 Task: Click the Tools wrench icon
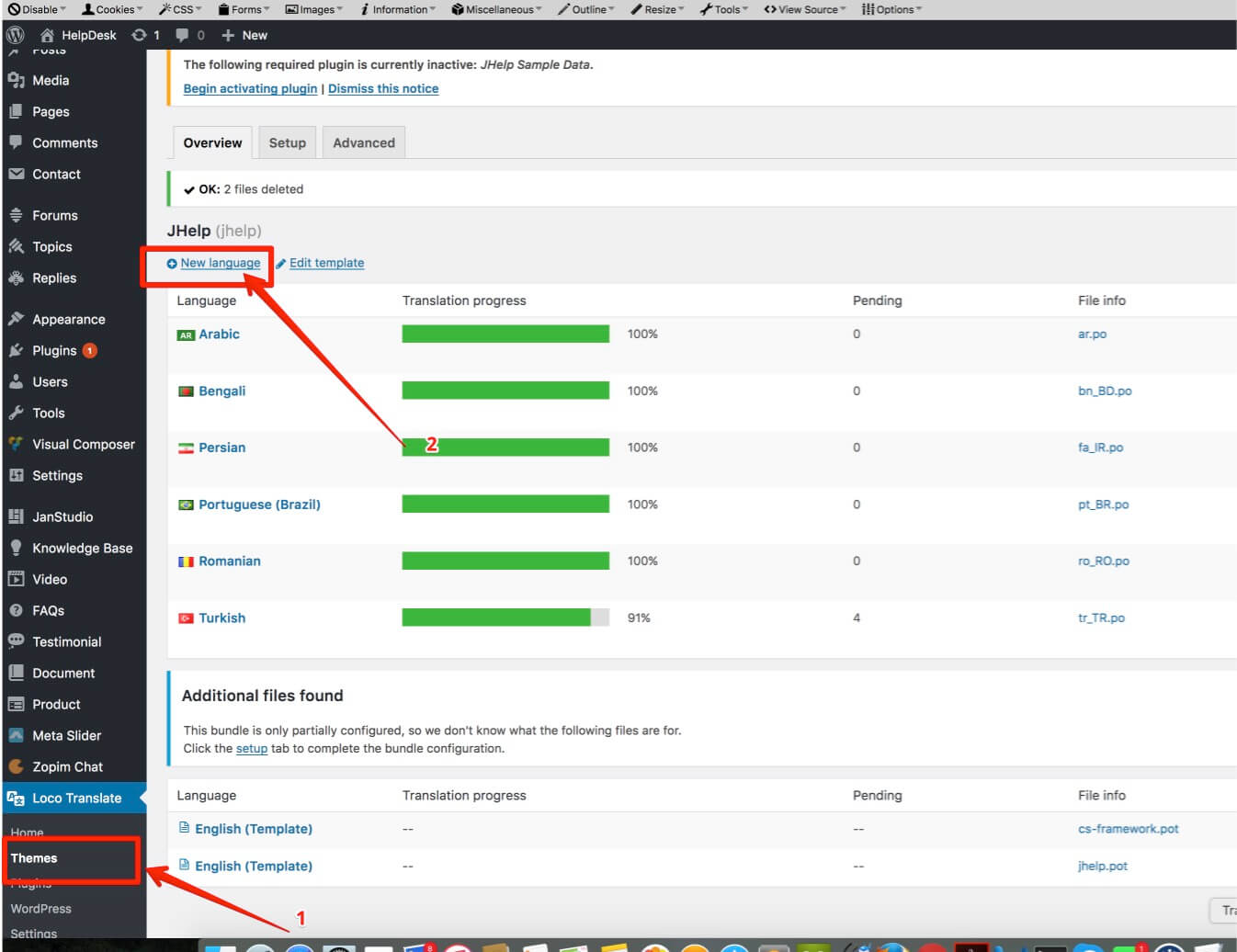tap(16, 413)
